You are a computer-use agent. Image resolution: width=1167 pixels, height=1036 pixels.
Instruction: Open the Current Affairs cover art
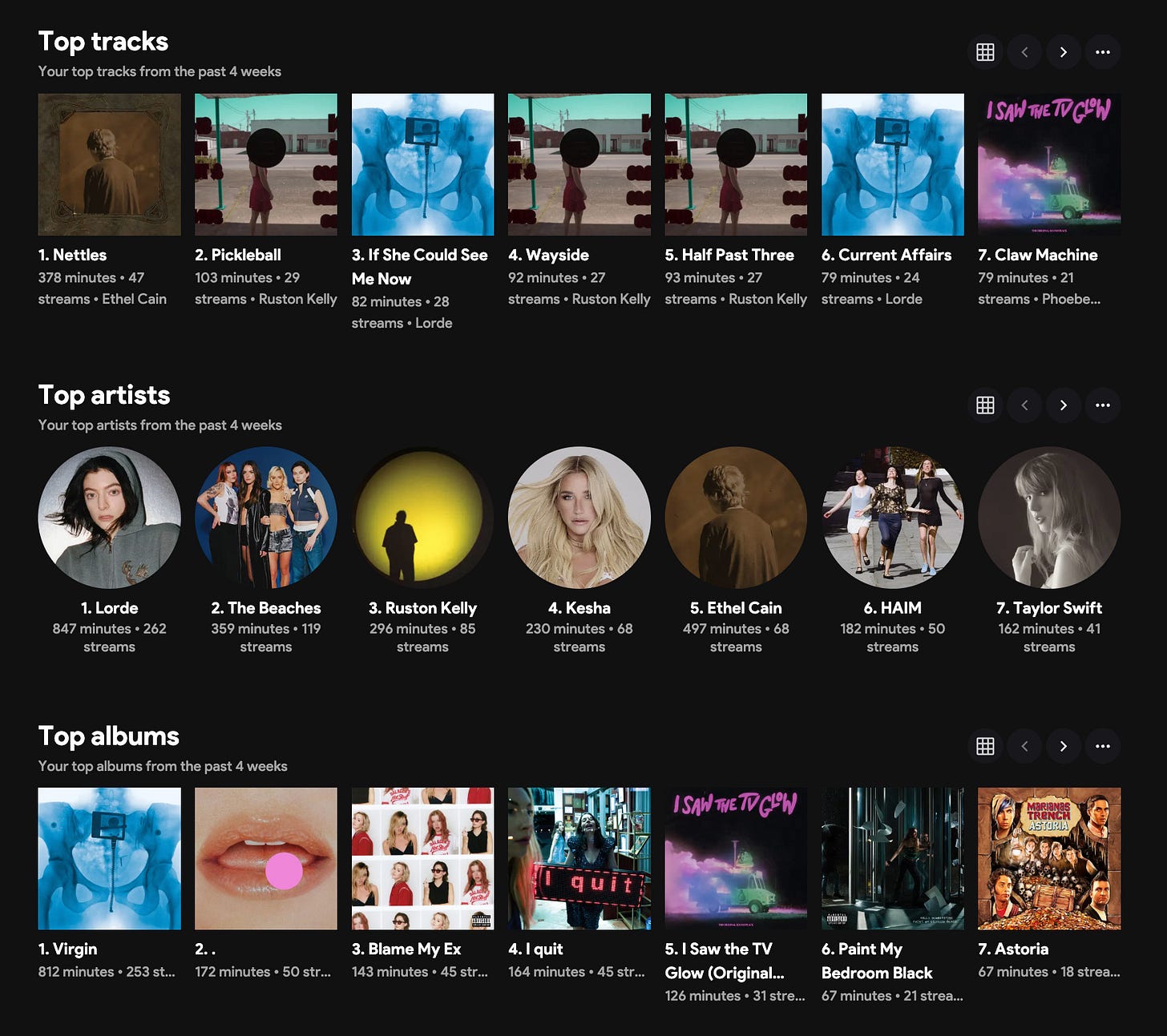click(x=893, y=164)
